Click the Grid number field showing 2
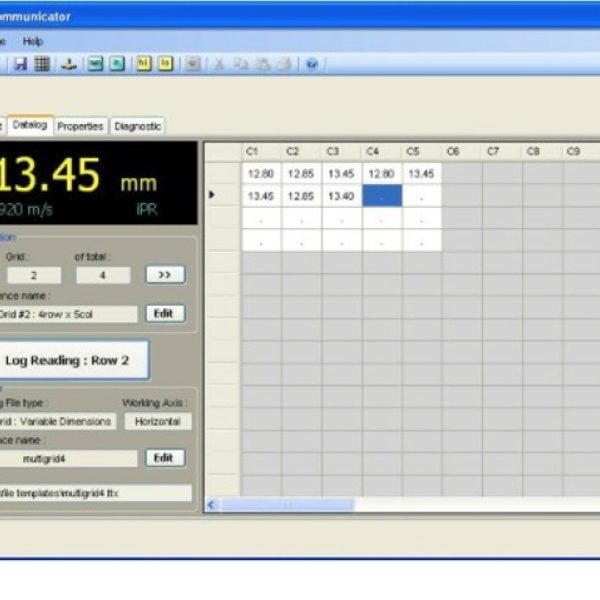Screen dimensions: 600x600 click(x=34, y=276)
